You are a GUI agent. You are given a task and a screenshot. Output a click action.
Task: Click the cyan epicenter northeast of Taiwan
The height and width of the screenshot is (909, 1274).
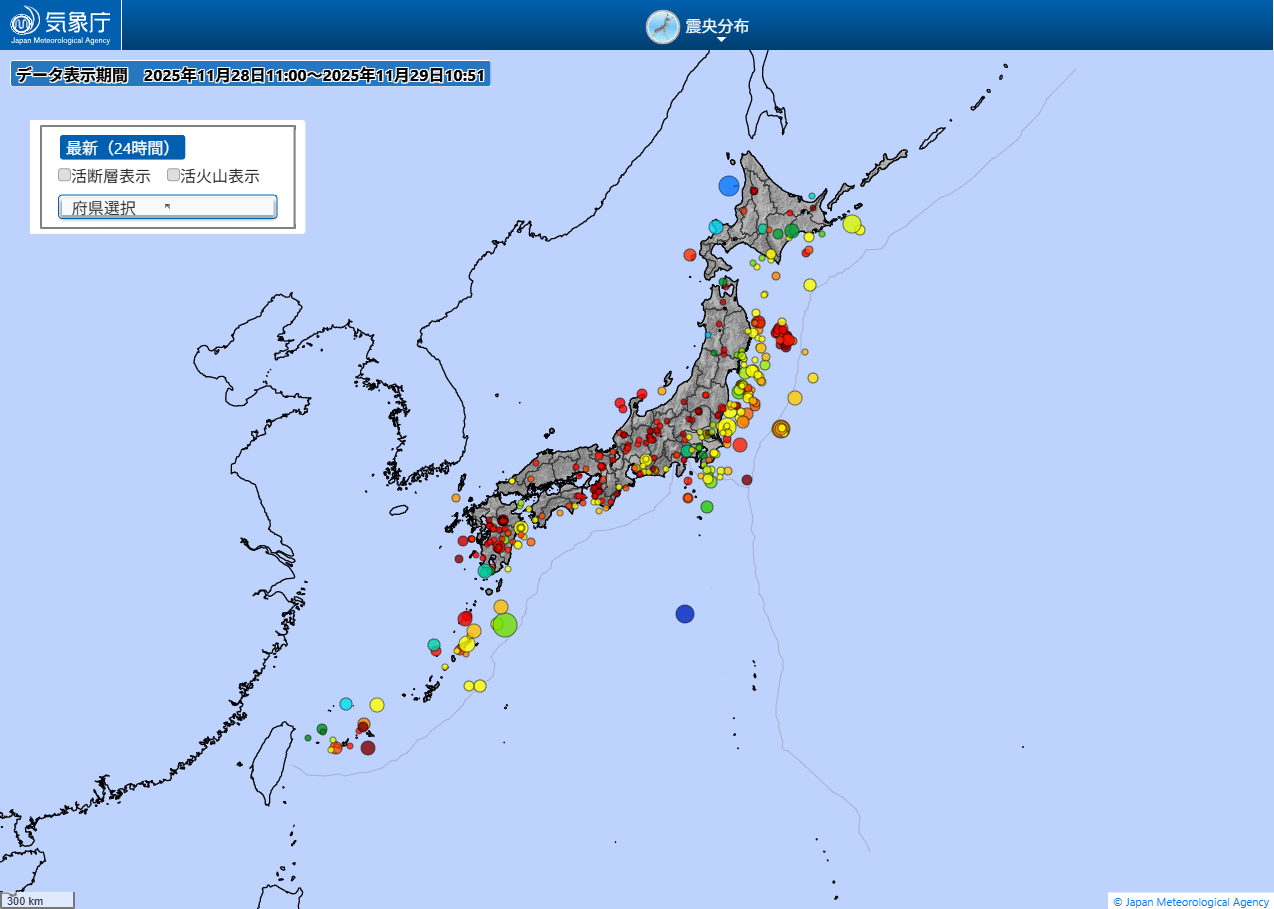346,703
